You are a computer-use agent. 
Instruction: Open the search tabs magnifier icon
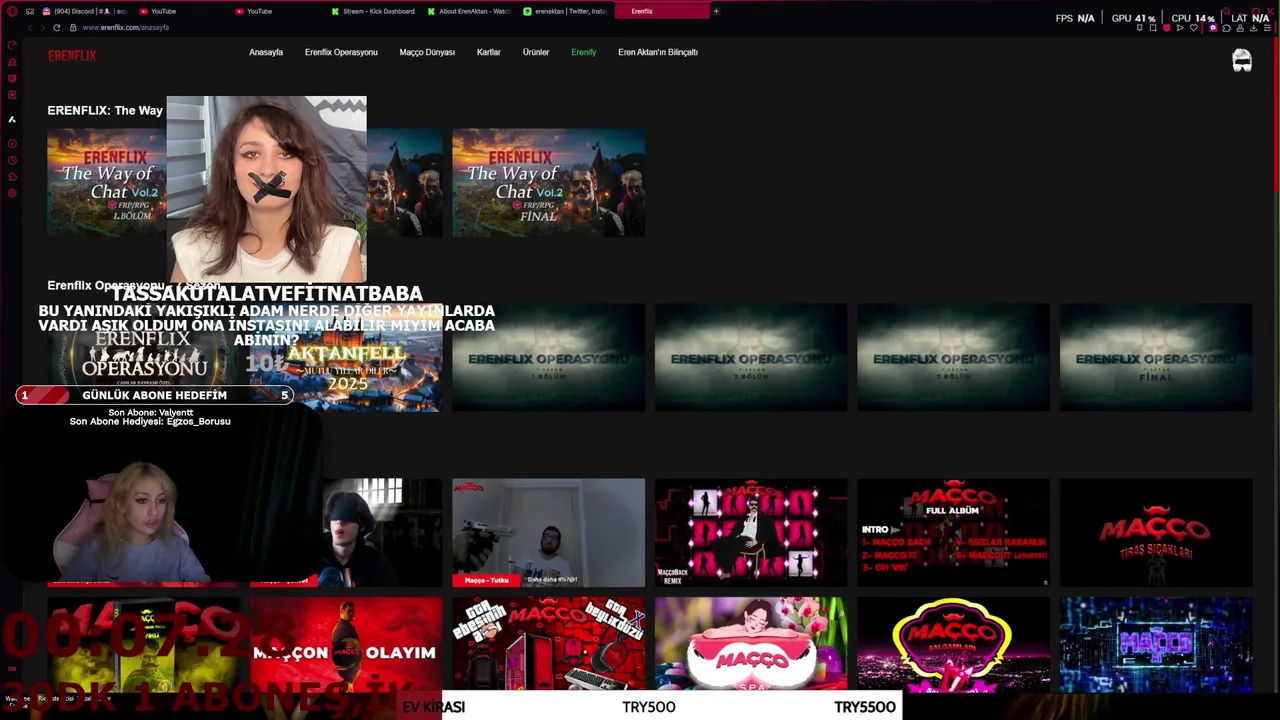1226,11
